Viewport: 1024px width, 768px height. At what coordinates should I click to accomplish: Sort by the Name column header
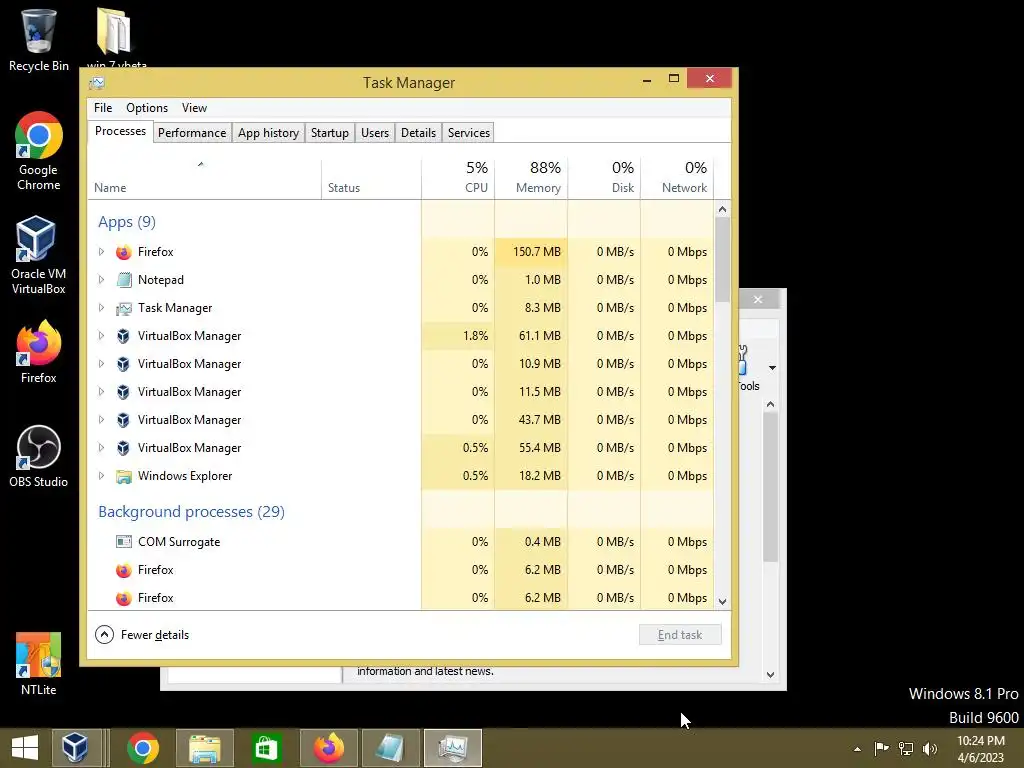[x=204, y=177]
